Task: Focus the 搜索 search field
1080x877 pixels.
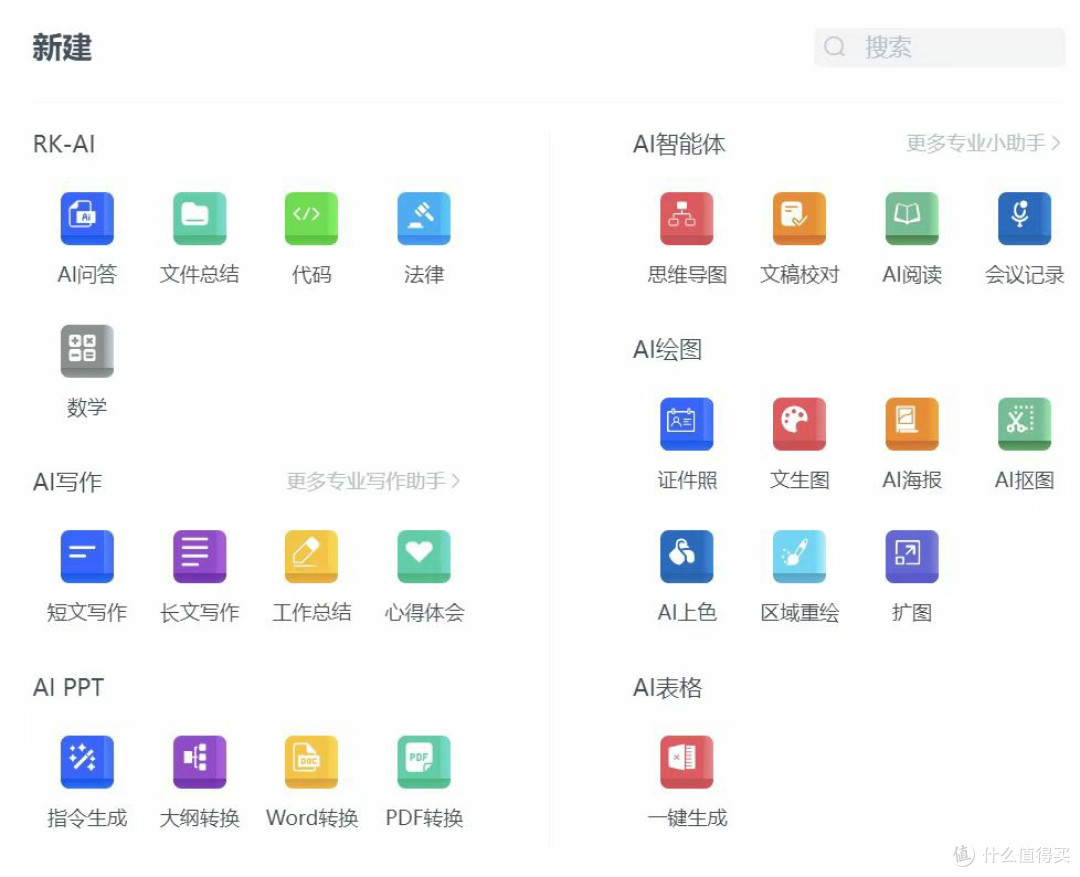Action: point(939,48)
